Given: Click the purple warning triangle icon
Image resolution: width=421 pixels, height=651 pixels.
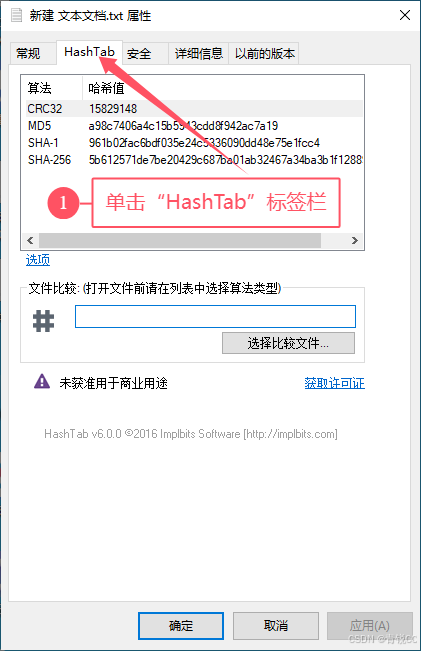Looking at the screenshot, I should [x=42, y=381].
